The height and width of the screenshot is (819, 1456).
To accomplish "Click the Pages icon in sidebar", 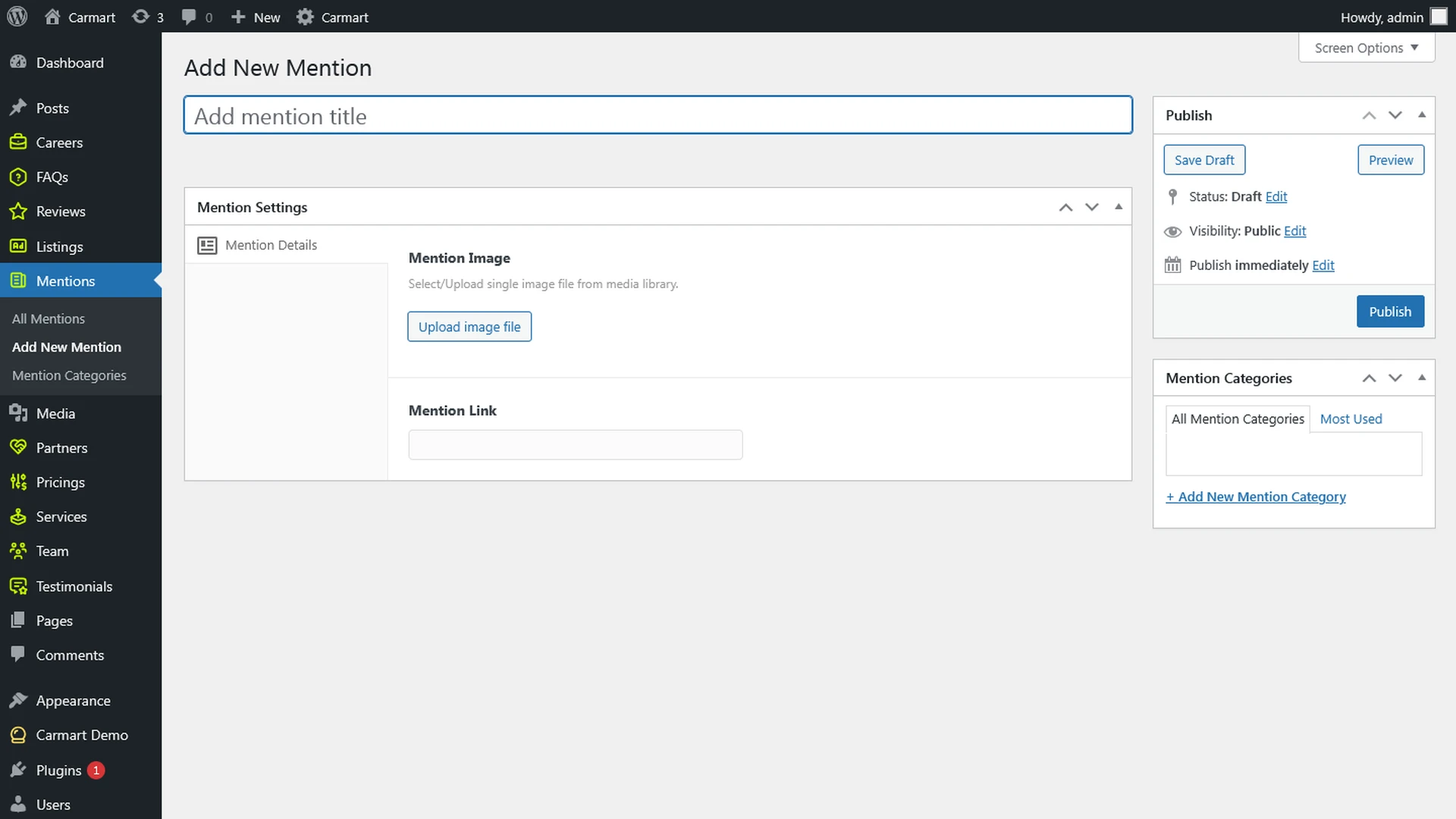I will click(x=18, y=620).
